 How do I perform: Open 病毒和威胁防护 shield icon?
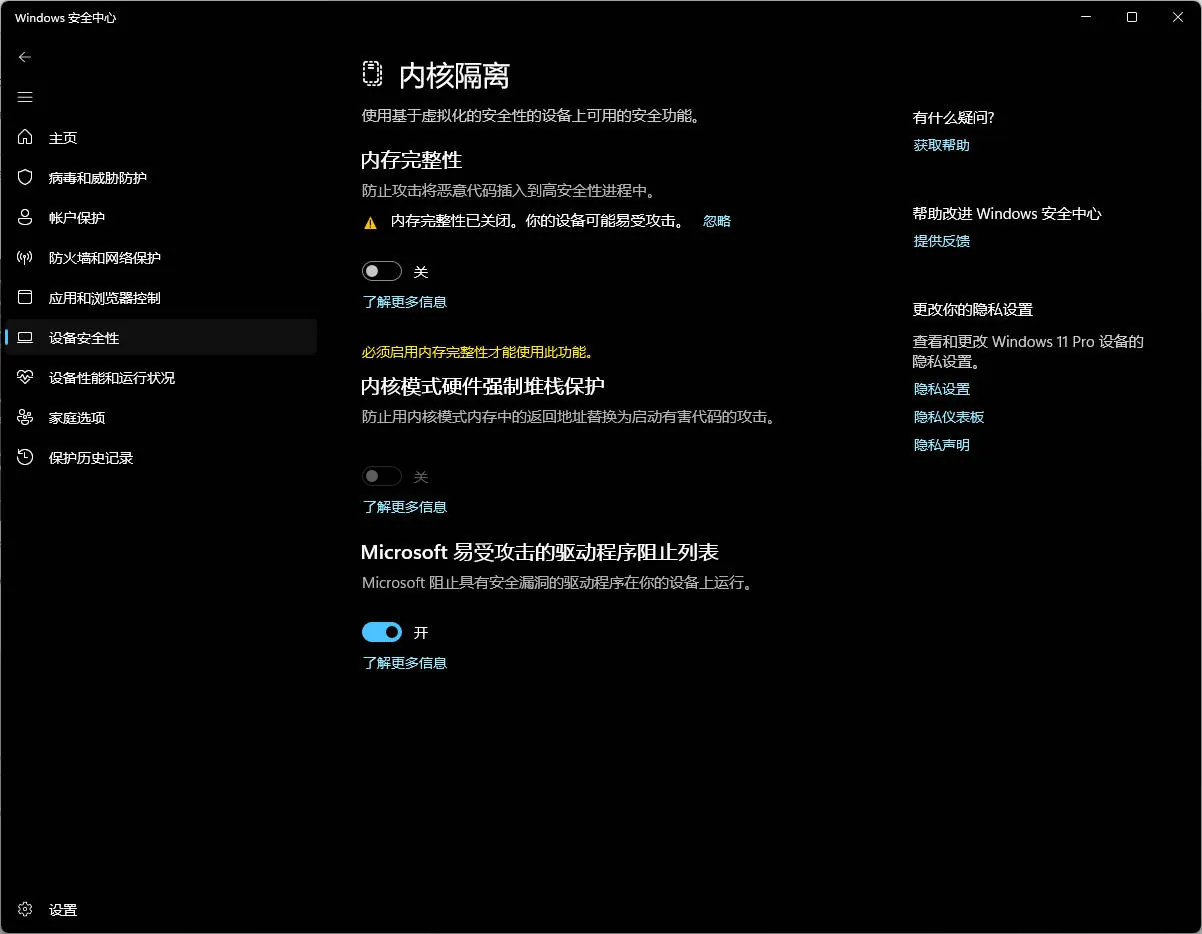(x=26, y=178)
